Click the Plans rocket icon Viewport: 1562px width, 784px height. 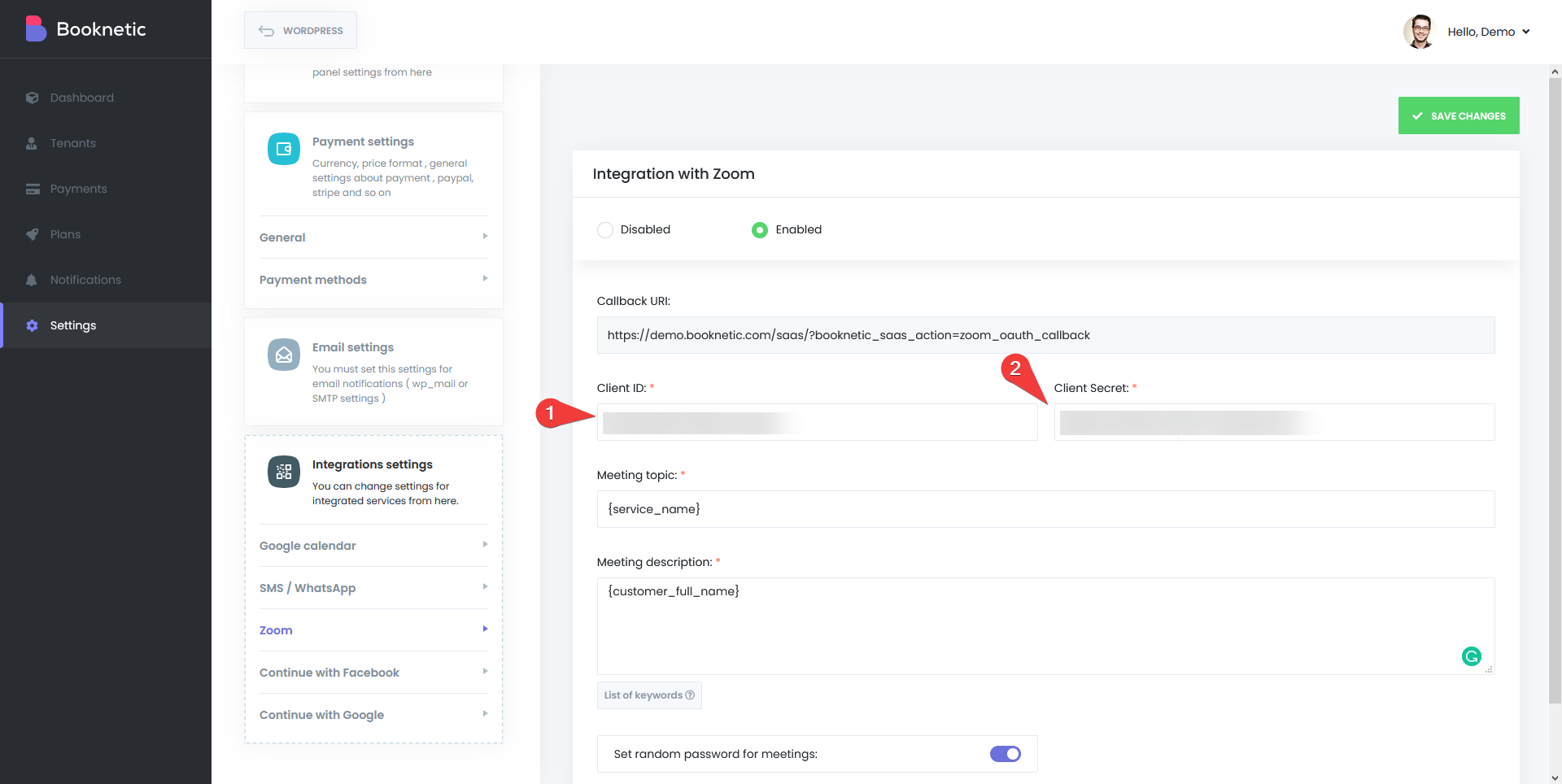tap(32, 234)
